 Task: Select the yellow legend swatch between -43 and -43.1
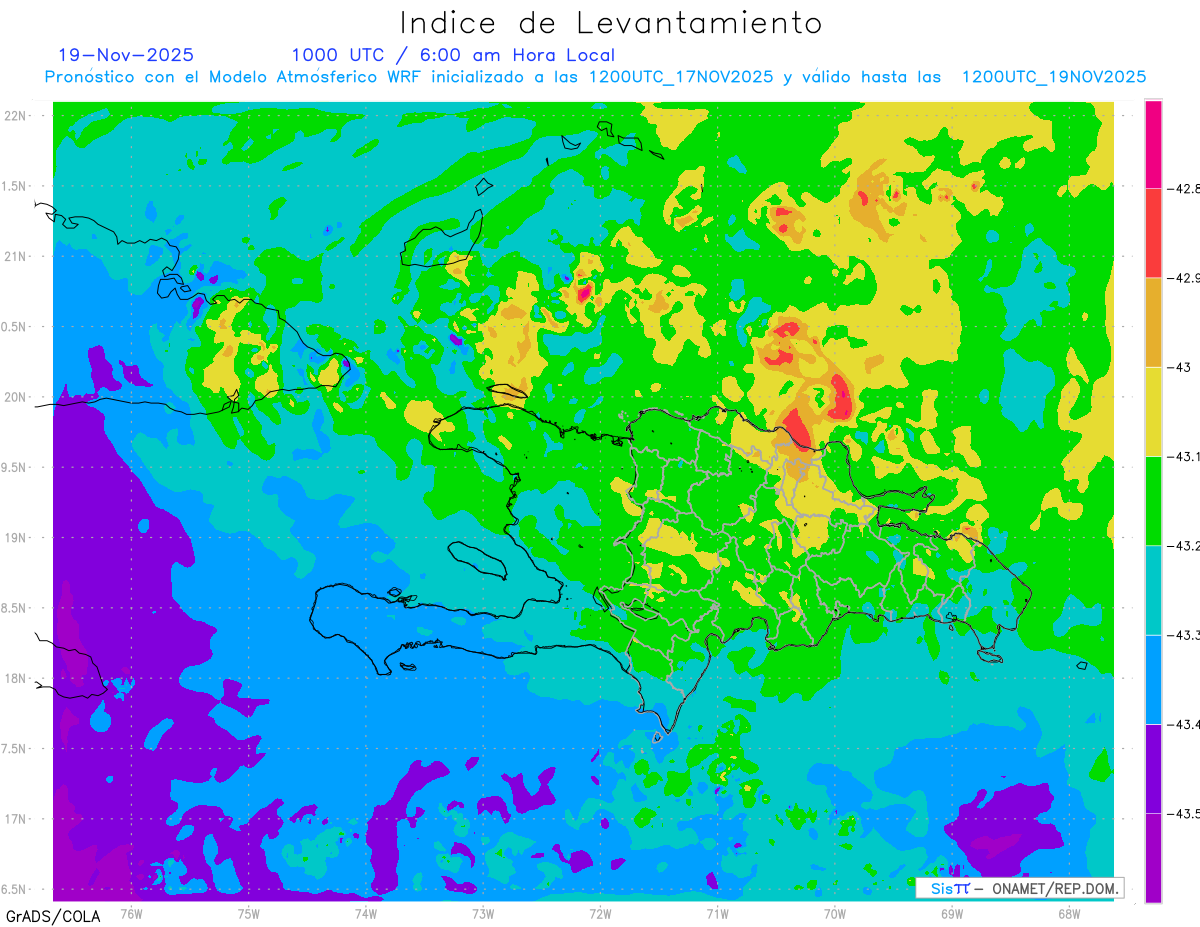pos(1153,411)
